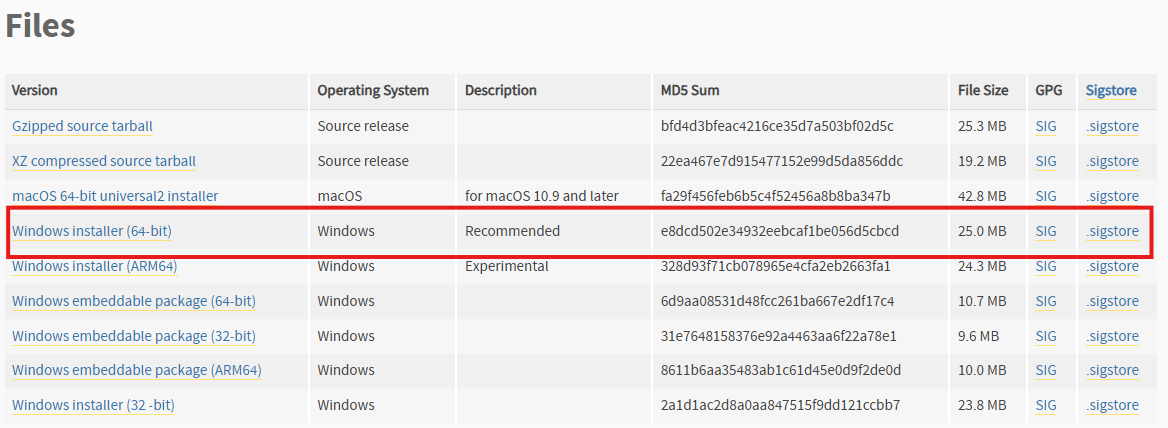Open .sigstore link for embeddable package (ARM64)
Screen dimensions: 1168x428
(1112, 371)
